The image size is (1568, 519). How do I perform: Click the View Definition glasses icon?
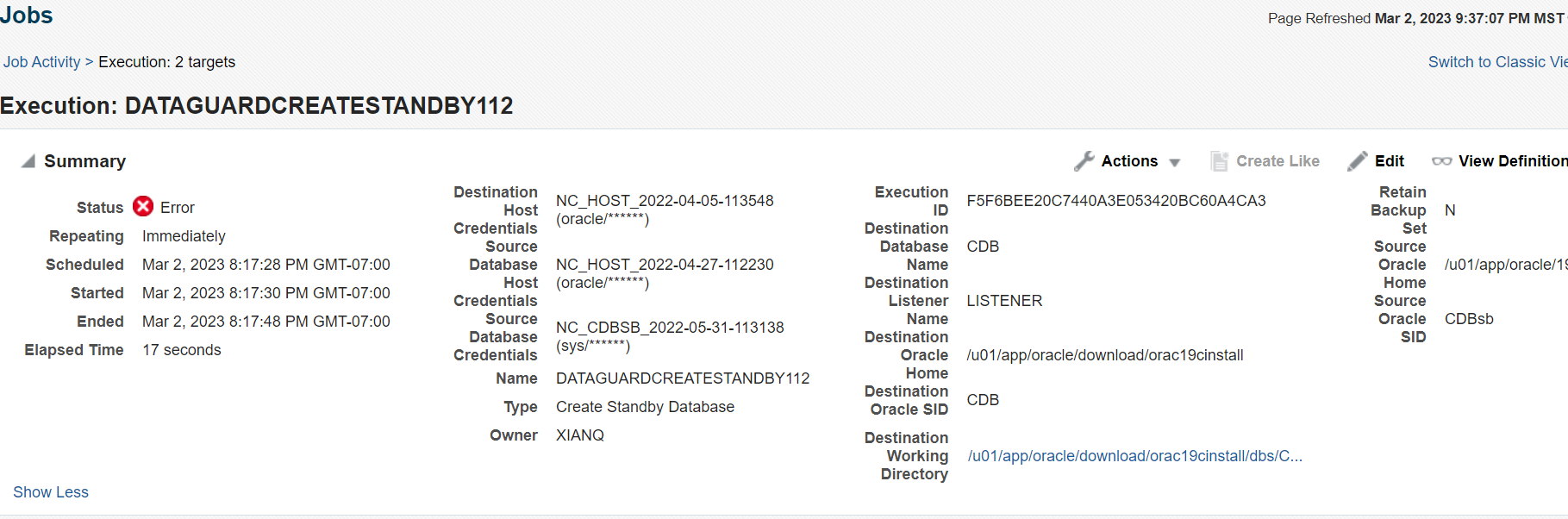tap(1441, 161)
